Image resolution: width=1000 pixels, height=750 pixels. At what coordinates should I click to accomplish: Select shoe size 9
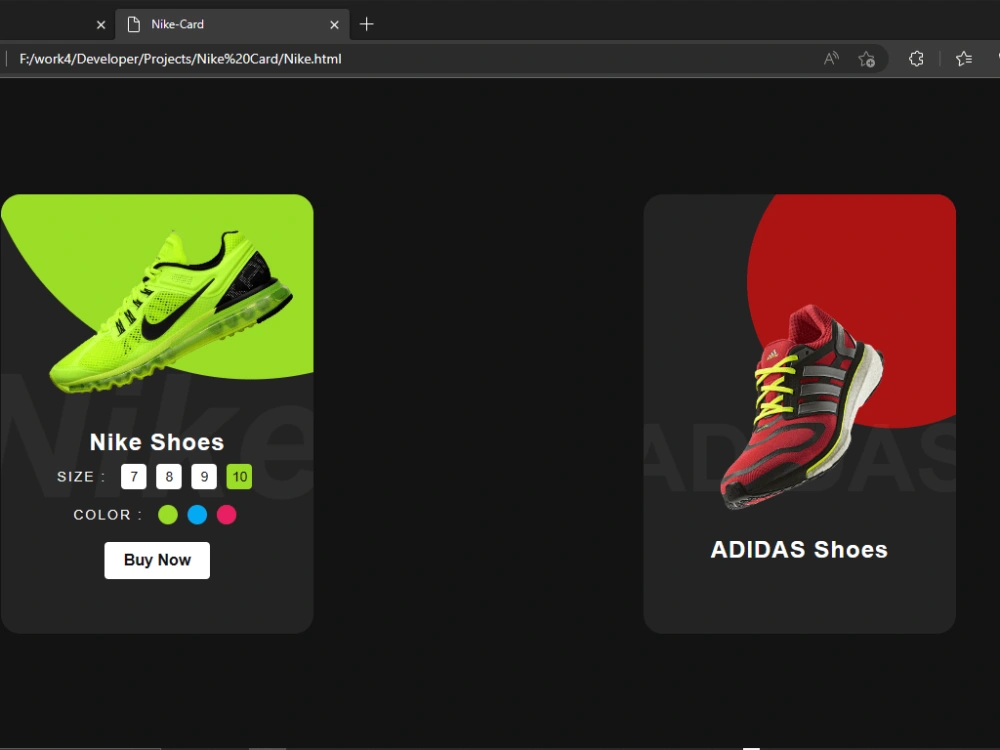(204, 477)
